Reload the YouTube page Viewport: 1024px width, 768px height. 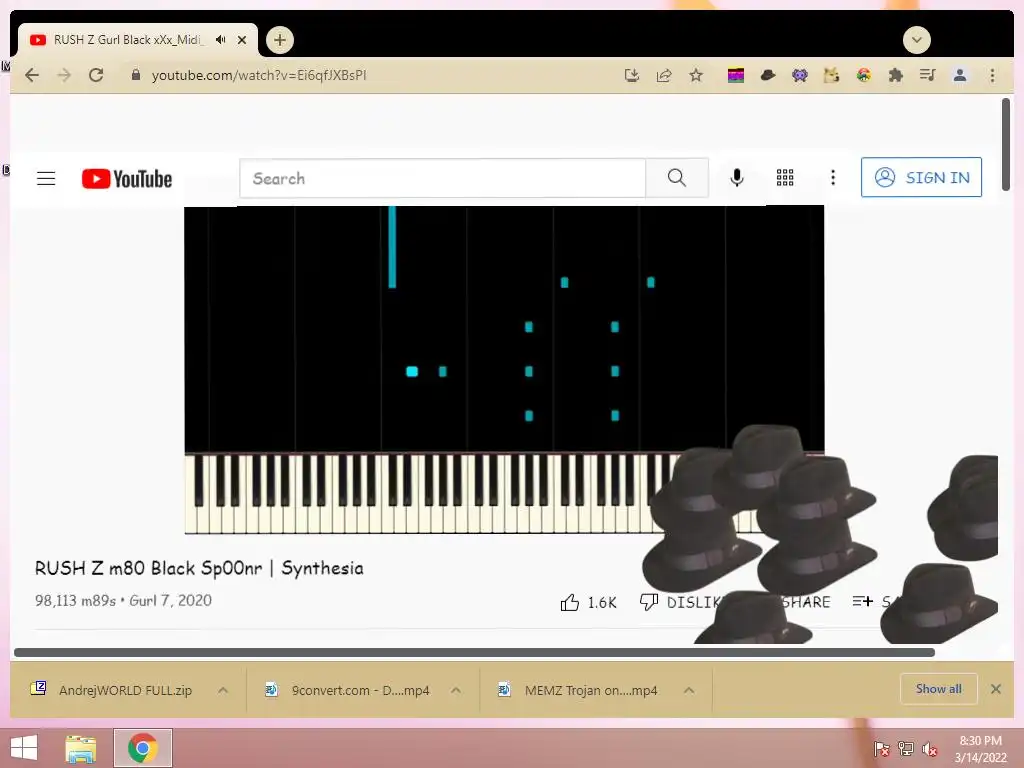click(96, 75)
